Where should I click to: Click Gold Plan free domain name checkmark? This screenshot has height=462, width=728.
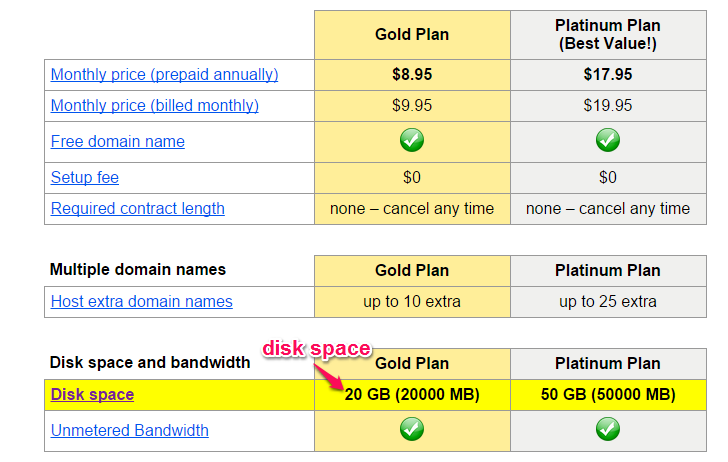pos(412,140)
